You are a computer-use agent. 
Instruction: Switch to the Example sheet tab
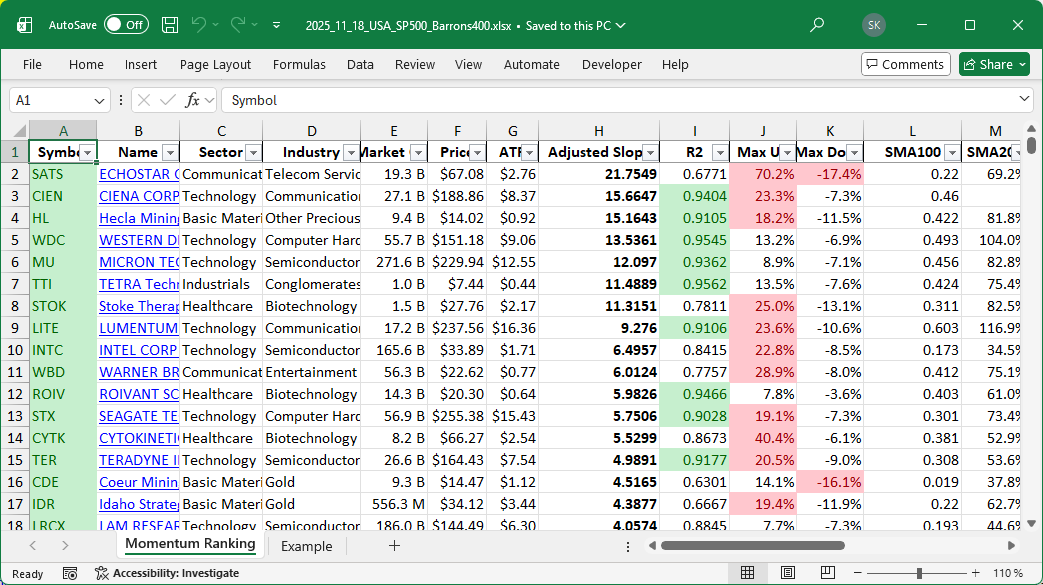pos(306,546)
